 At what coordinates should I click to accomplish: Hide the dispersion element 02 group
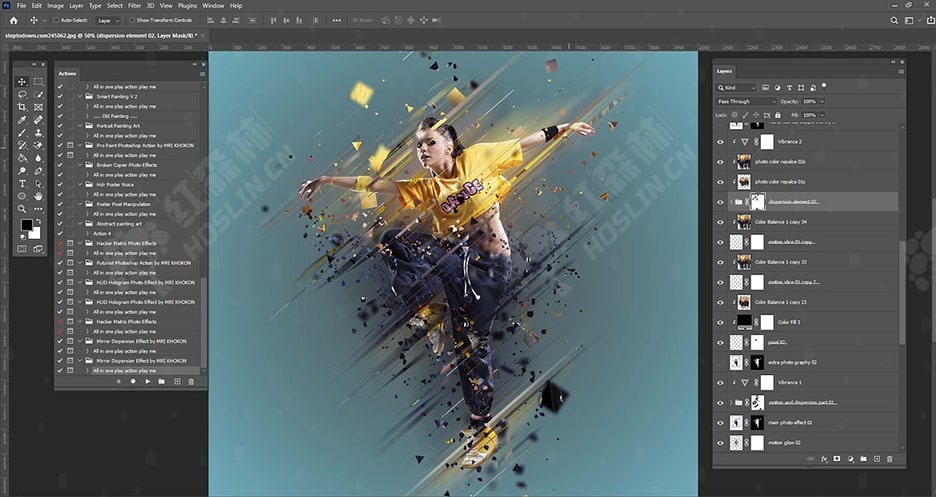click(720, 202)
